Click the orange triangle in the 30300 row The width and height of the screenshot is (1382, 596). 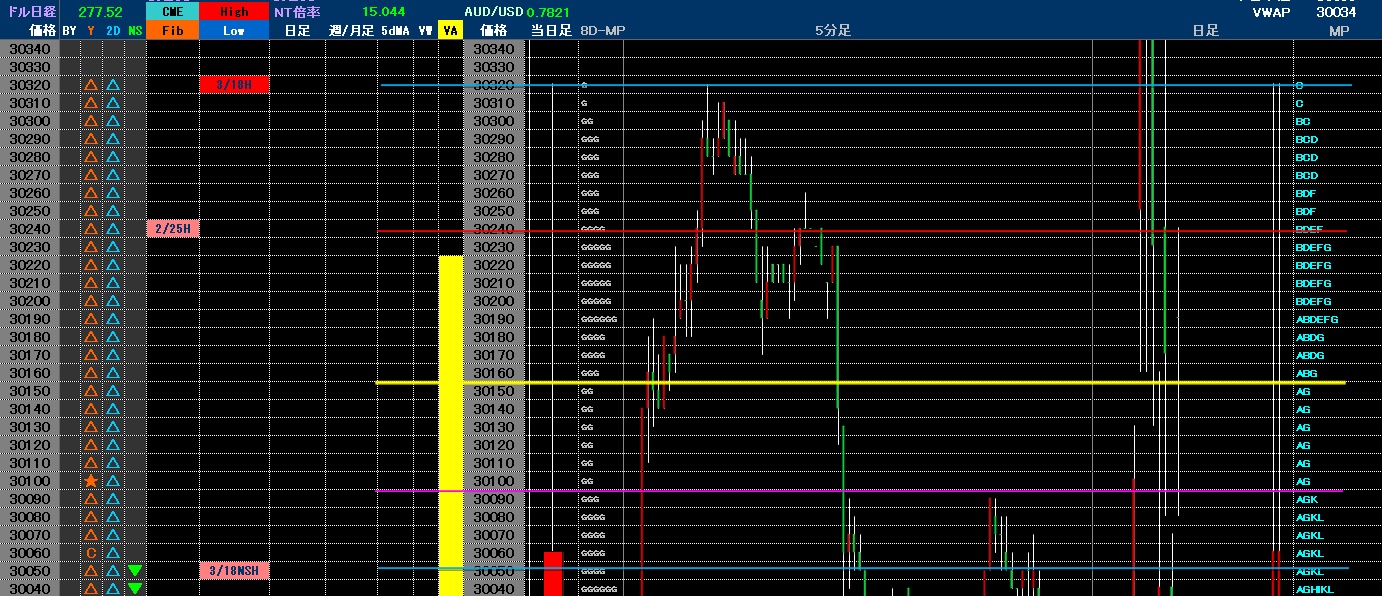tap(91, 121)
